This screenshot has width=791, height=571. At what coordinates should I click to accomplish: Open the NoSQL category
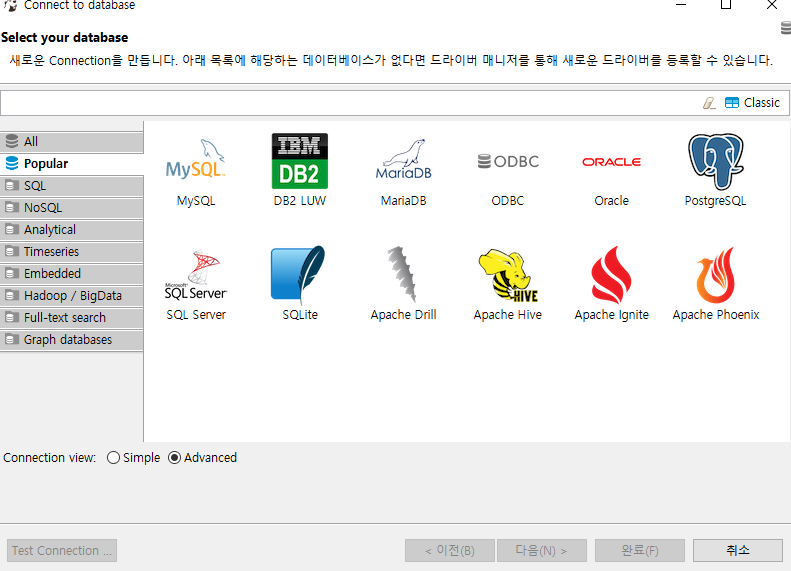pyautogui.click(x=72, y=208)
